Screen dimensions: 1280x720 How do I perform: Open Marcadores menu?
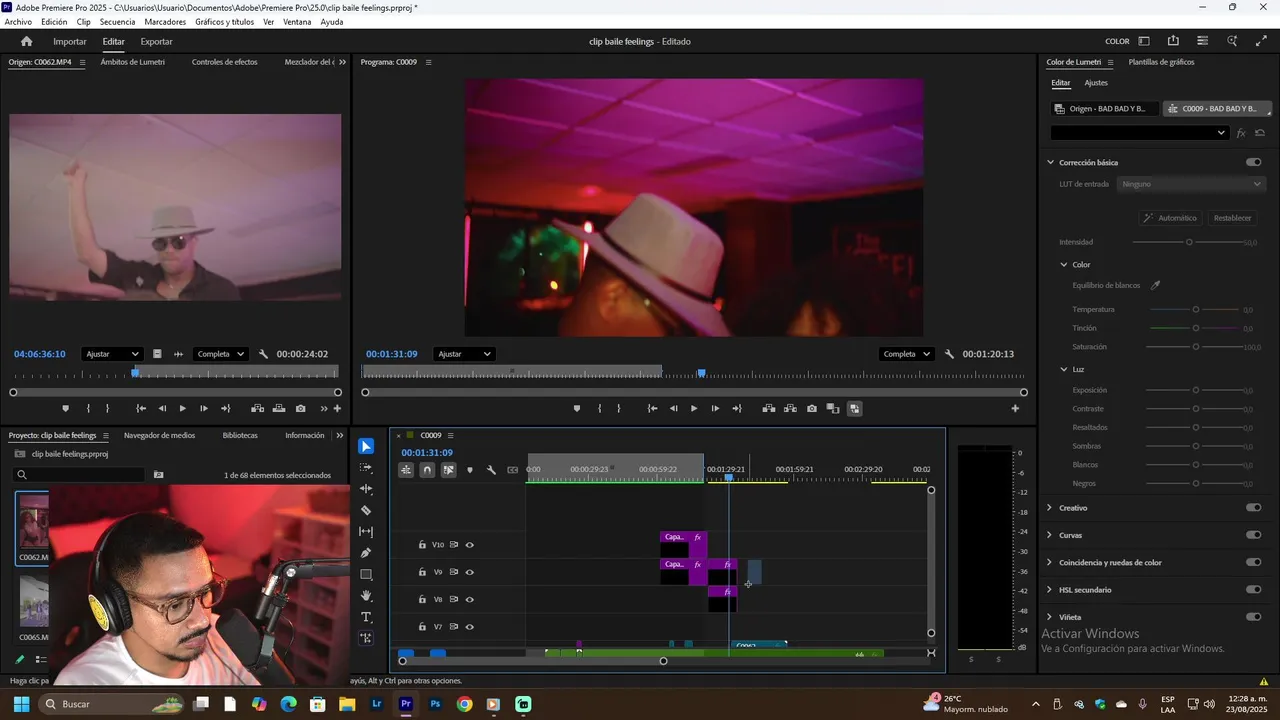pos(165,21)
